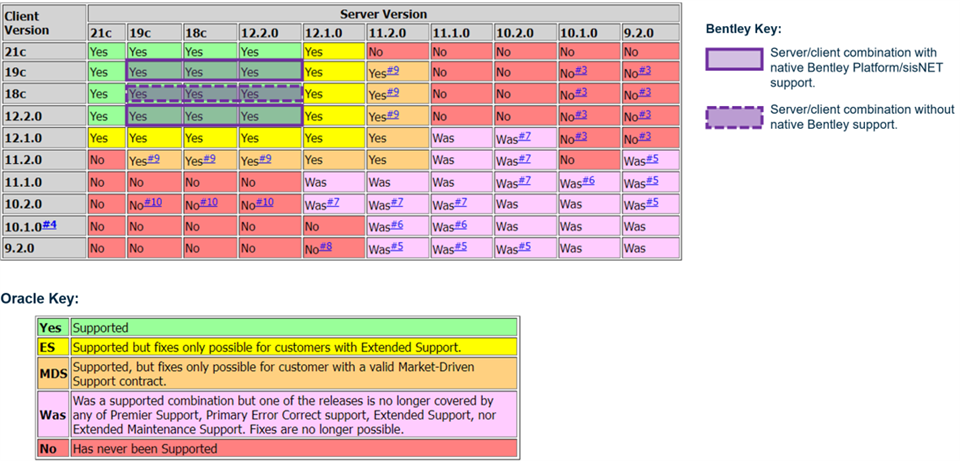Select the 'Server Version' table header

click(x=384, y=13)
